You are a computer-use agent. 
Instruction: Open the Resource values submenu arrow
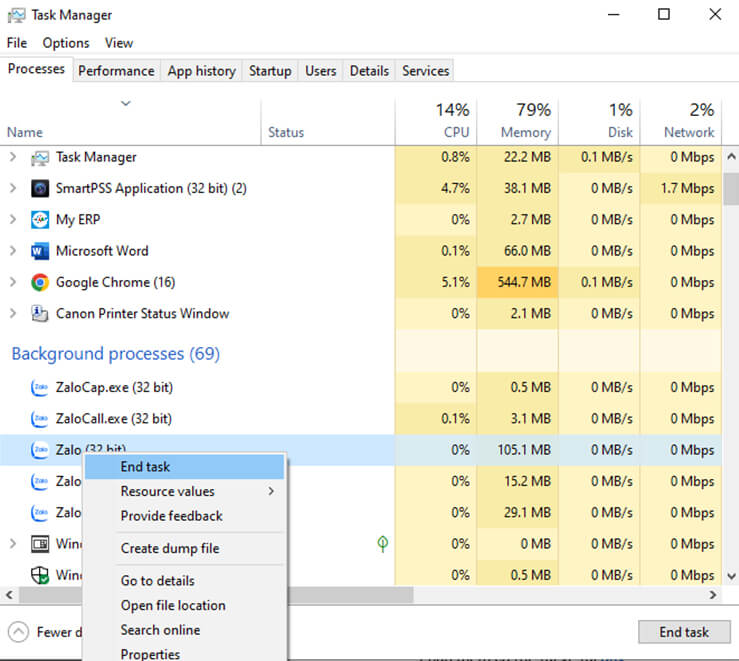pos(271,491)
